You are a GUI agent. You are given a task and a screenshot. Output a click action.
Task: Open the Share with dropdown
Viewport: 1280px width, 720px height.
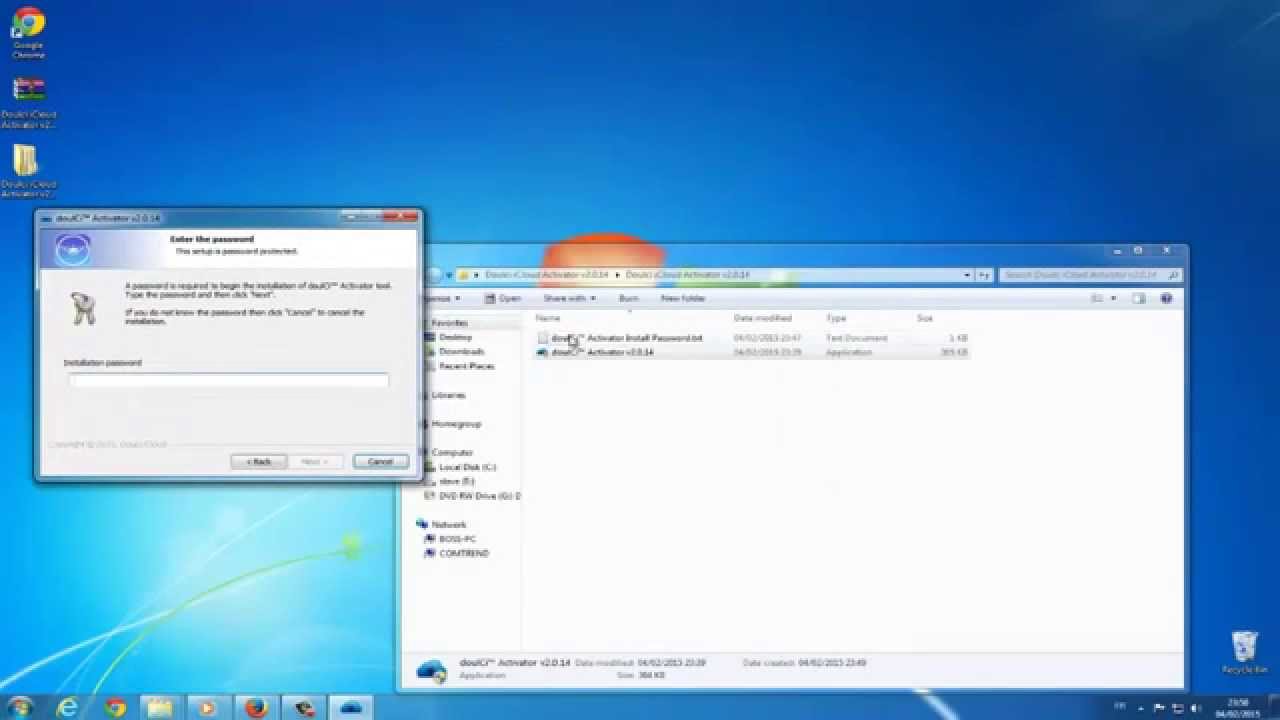tap(569, 298)
